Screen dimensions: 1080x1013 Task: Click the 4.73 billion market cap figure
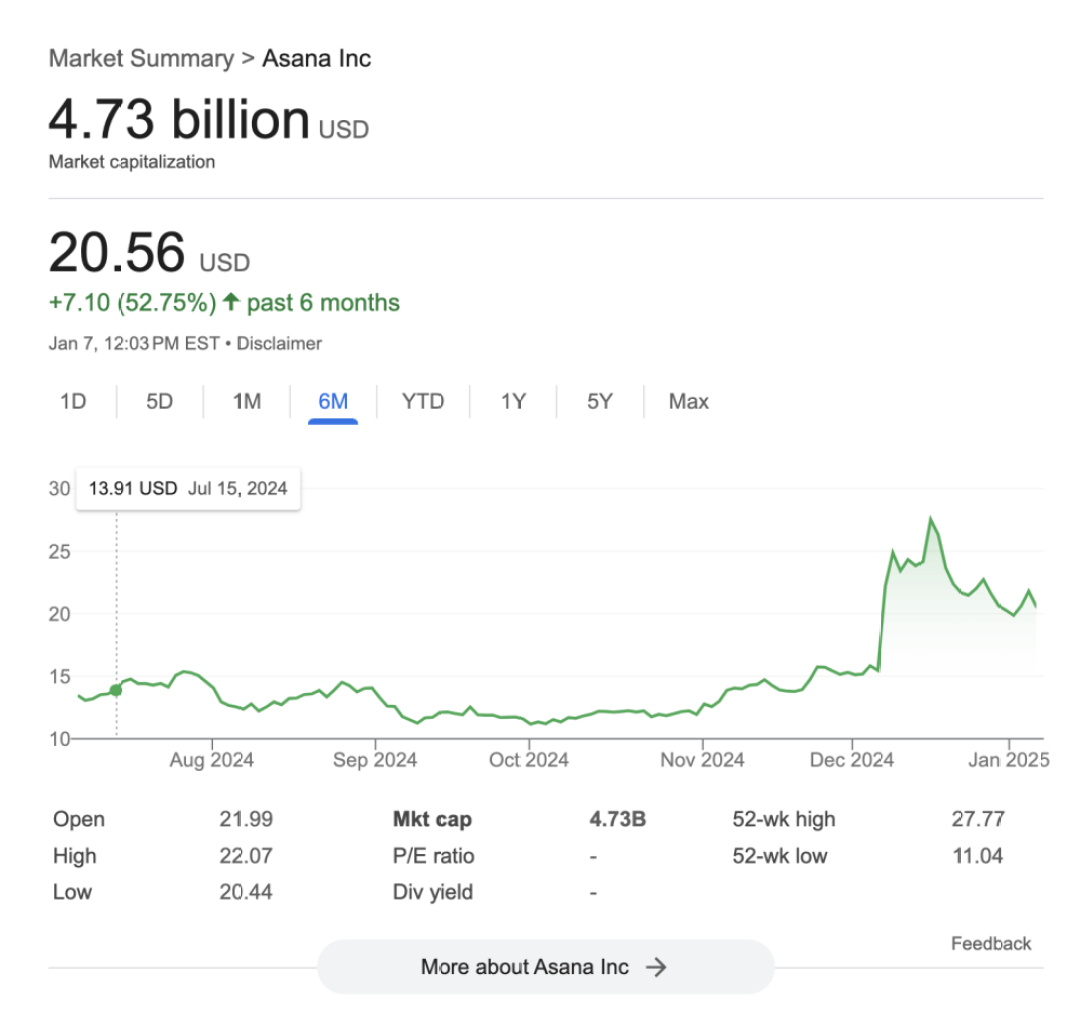coord(179,119)
